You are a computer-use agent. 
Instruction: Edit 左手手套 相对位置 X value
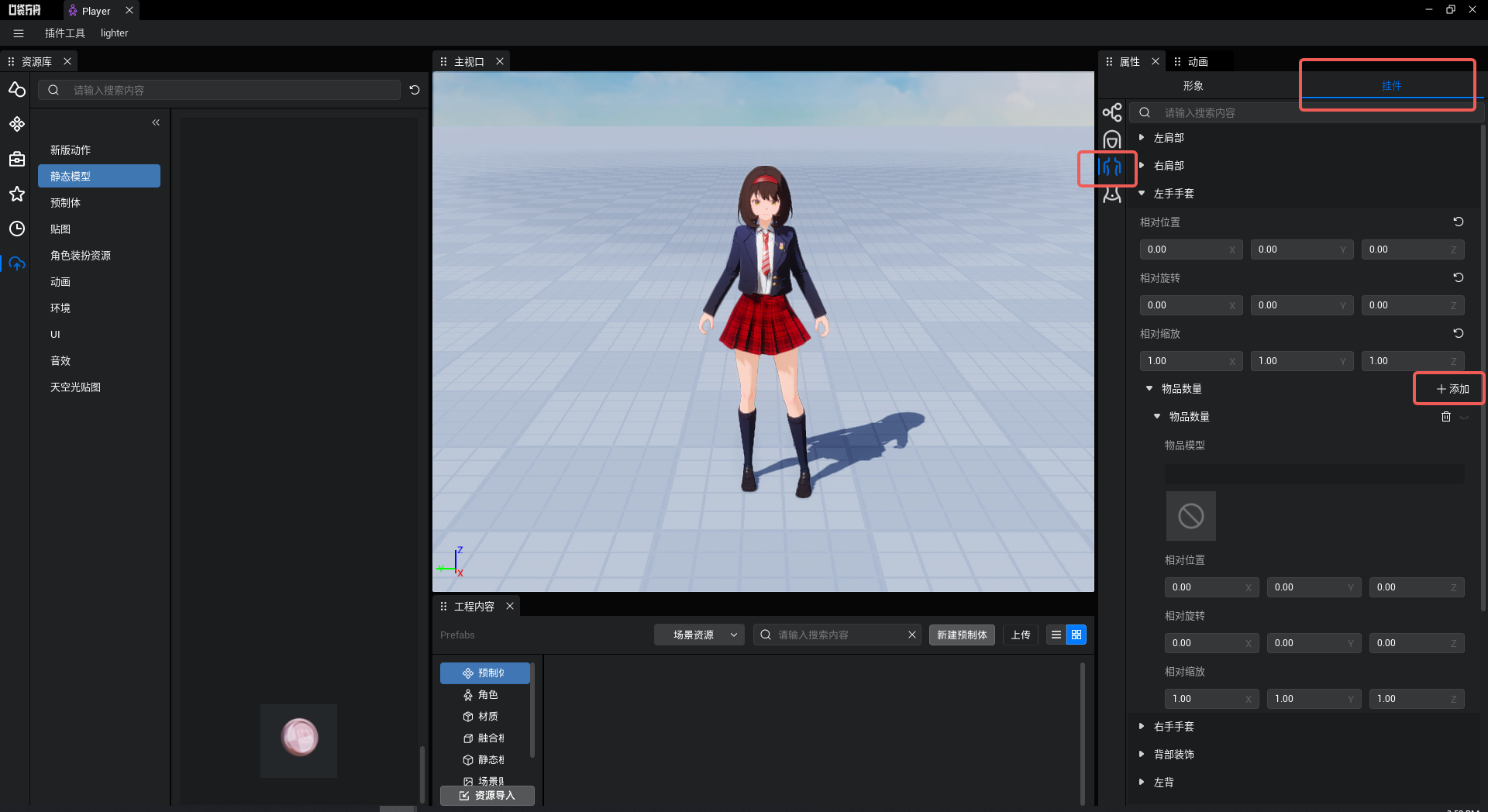[x=1191, y=249]
